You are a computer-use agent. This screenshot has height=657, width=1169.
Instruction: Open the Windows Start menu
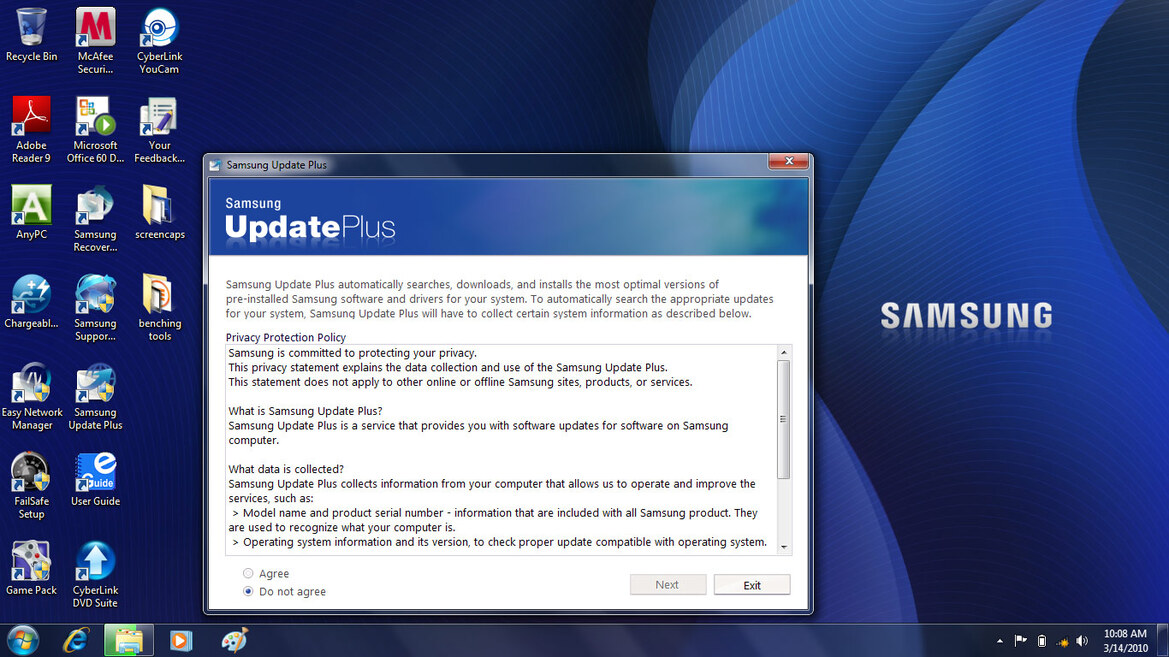coord(23,641)
